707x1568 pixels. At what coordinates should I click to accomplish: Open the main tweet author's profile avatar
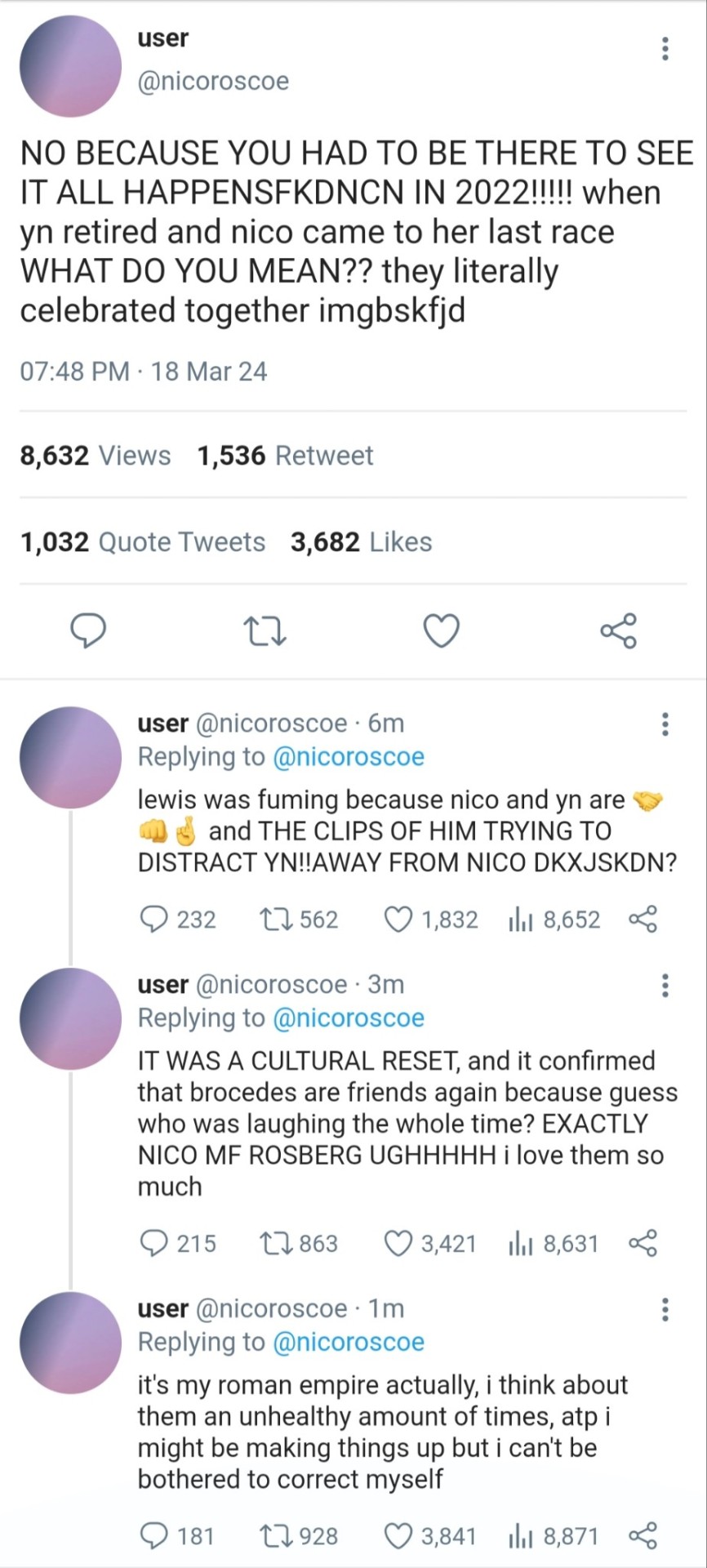(70, 65)
